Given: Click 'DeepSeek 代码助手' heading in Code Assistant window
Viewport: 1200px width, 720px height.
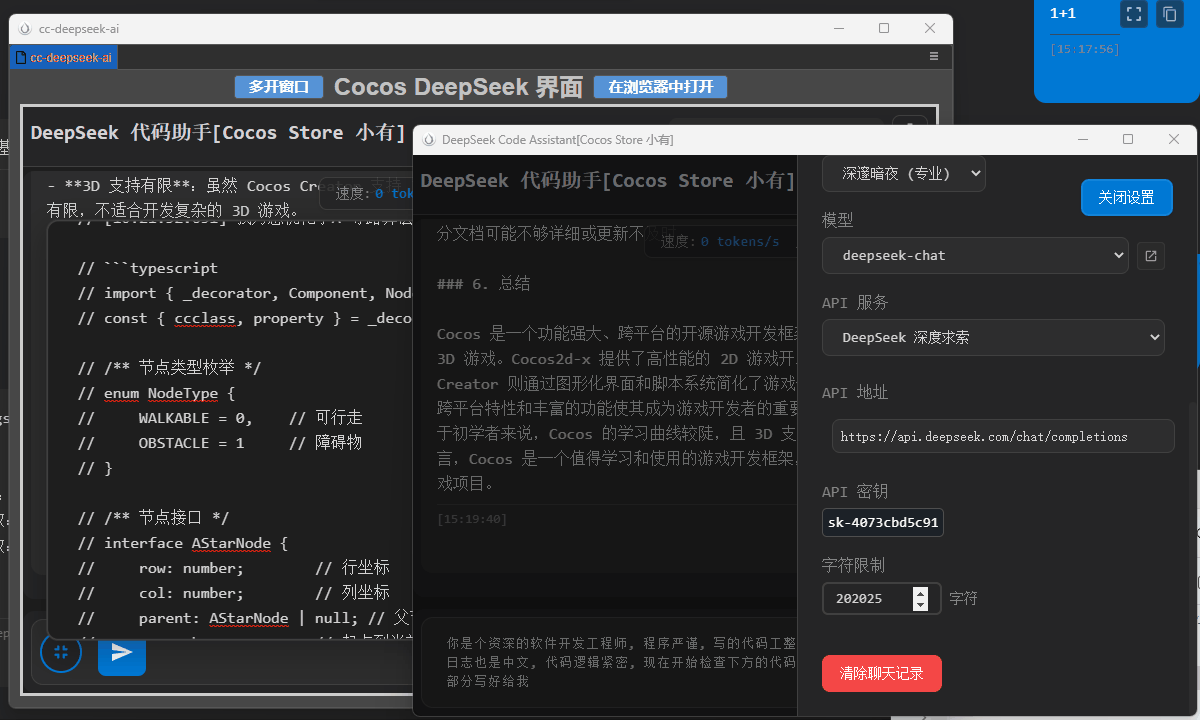Looking at the screenshot, I should tap(608, 181).
